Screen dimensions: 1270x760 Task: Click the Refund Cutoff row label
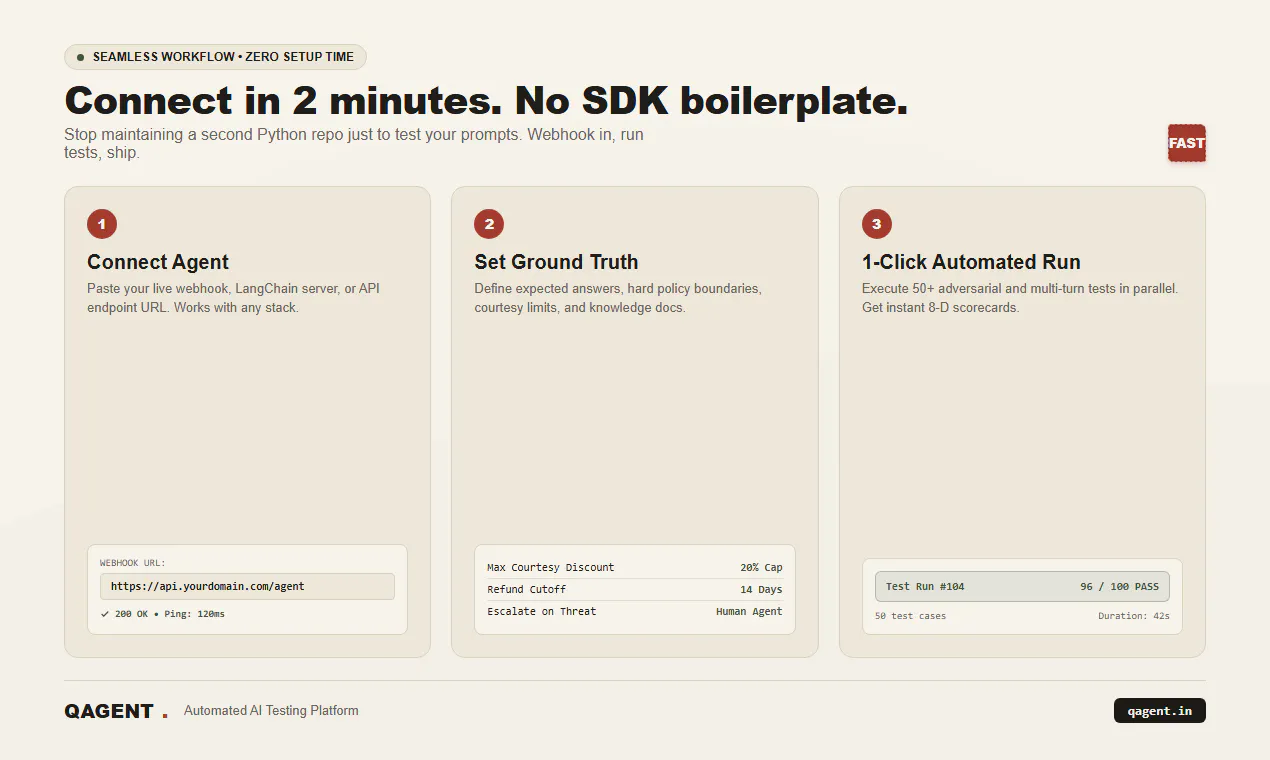point(526,589)
